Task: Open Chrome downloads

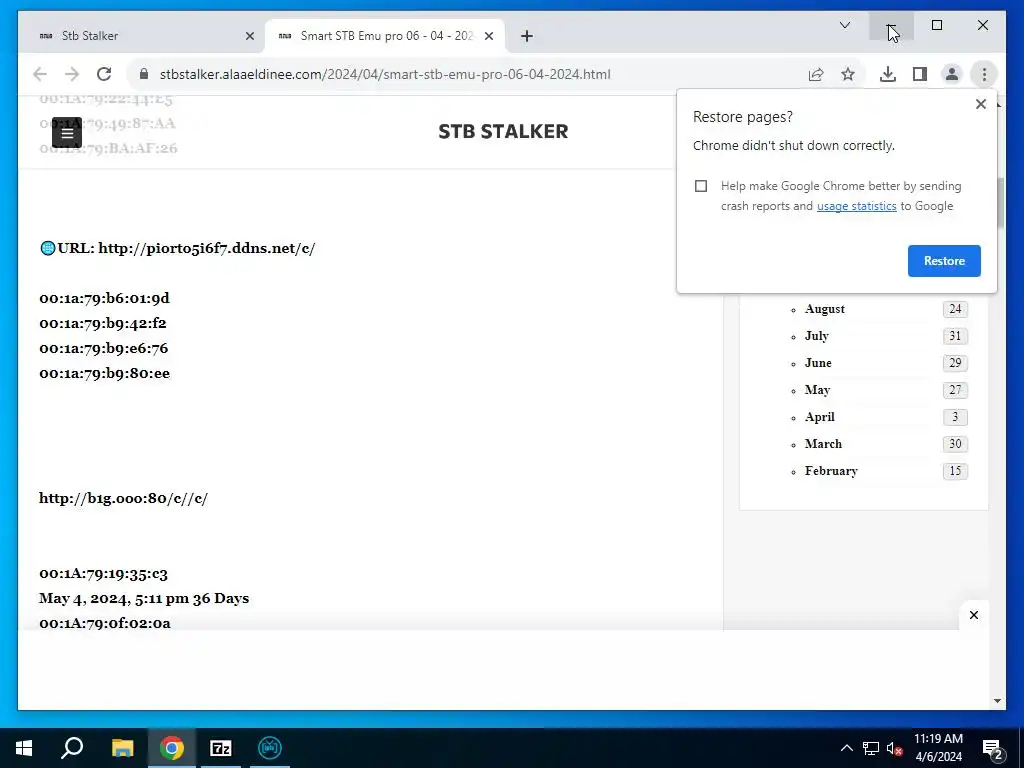Action: 888,74
